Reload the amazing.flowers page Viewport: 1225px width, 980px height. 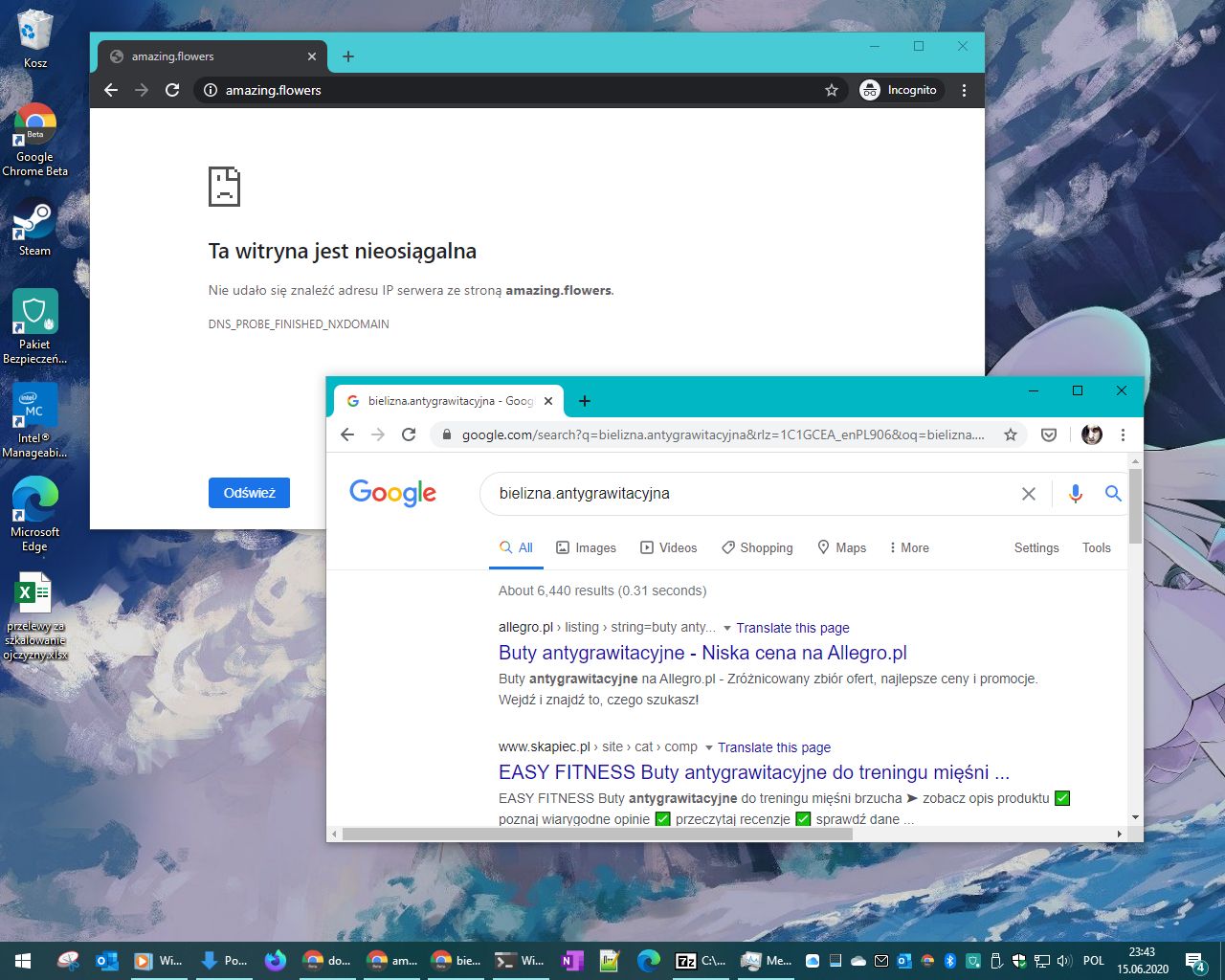click(x=172, y=90)
